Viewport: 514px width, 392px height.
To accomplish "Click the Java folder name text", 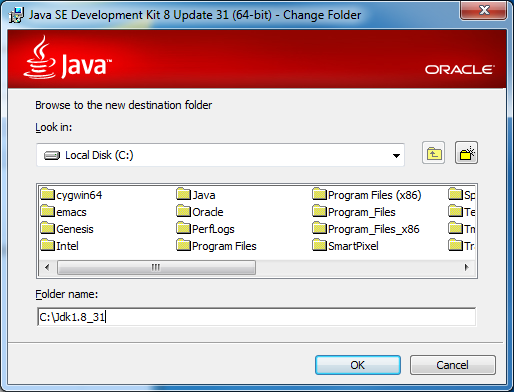I will pos(204,195).
